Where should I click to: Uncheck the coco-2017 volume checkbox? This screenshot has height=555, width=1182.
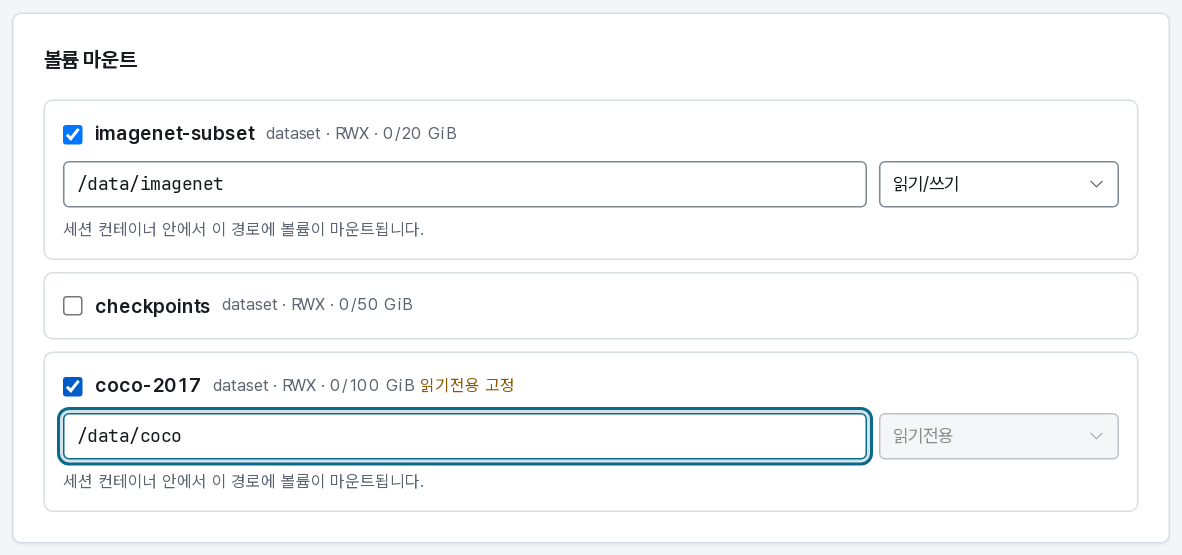[x=72, y=386]
